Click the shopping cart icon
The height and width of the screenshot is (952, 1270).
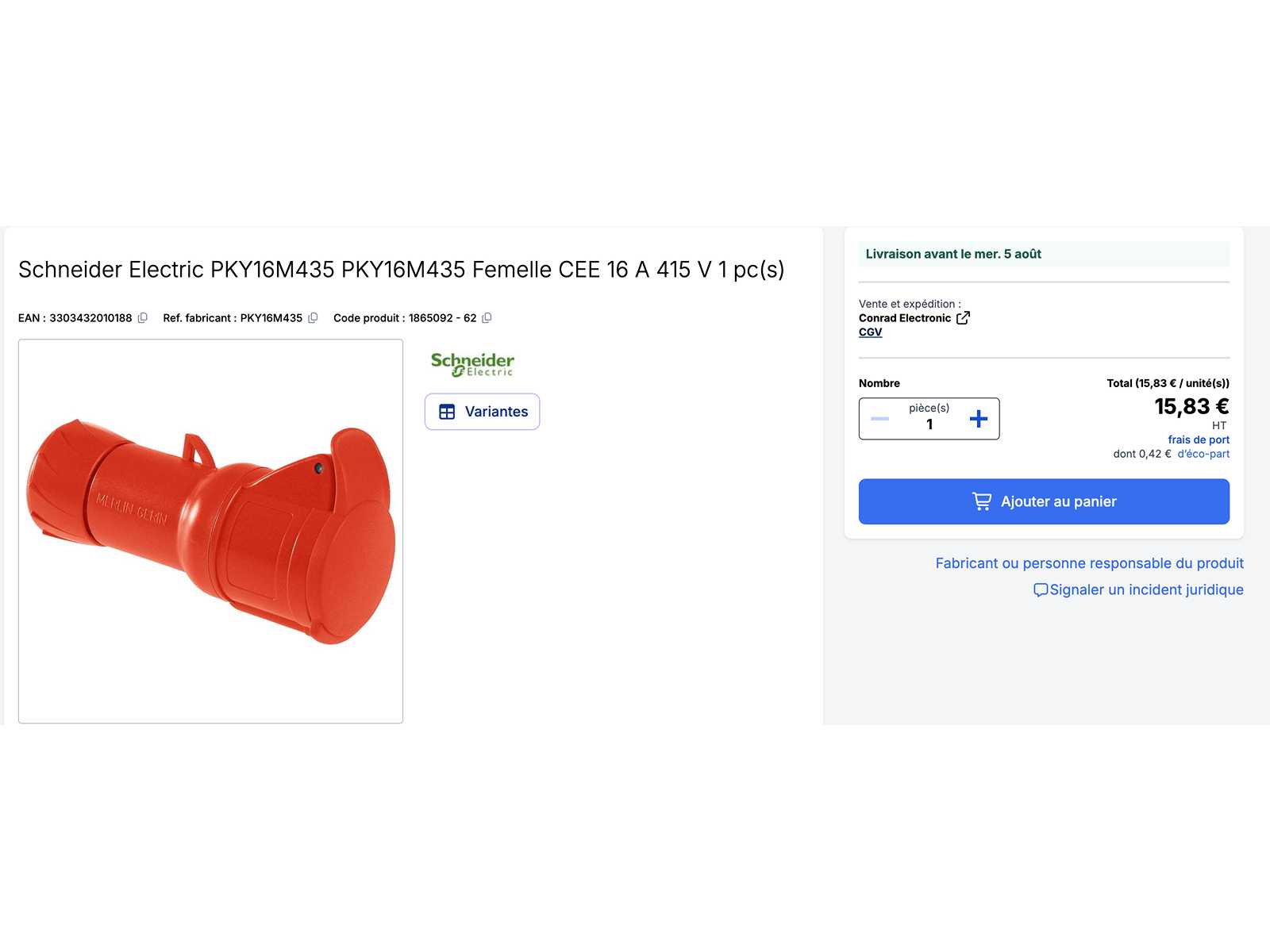pyautogui.click(x=982, y=501)
